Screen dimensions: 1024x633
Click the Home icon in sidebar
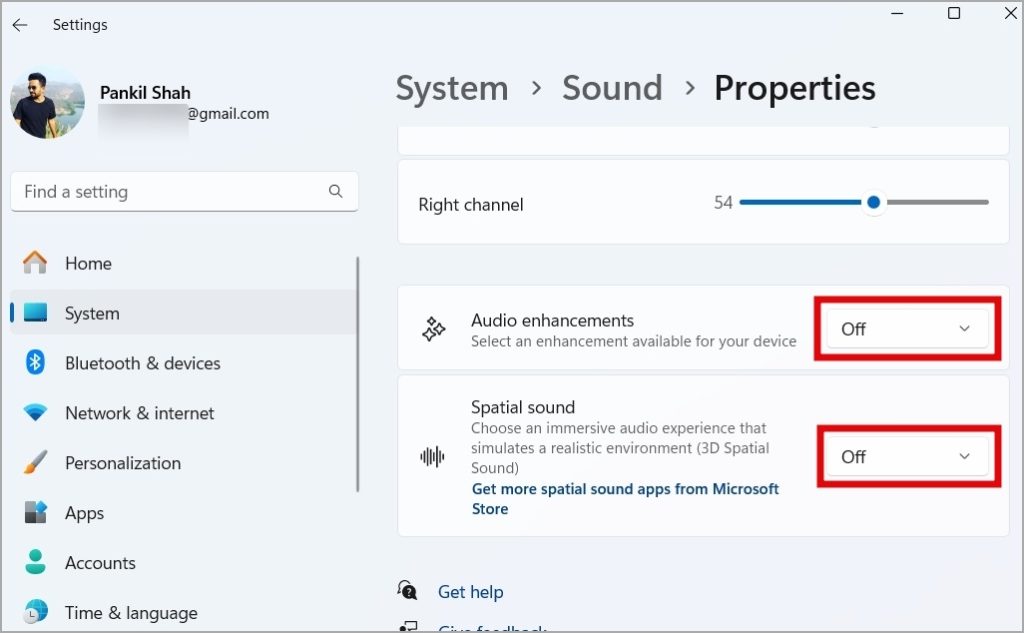[35, 263]
